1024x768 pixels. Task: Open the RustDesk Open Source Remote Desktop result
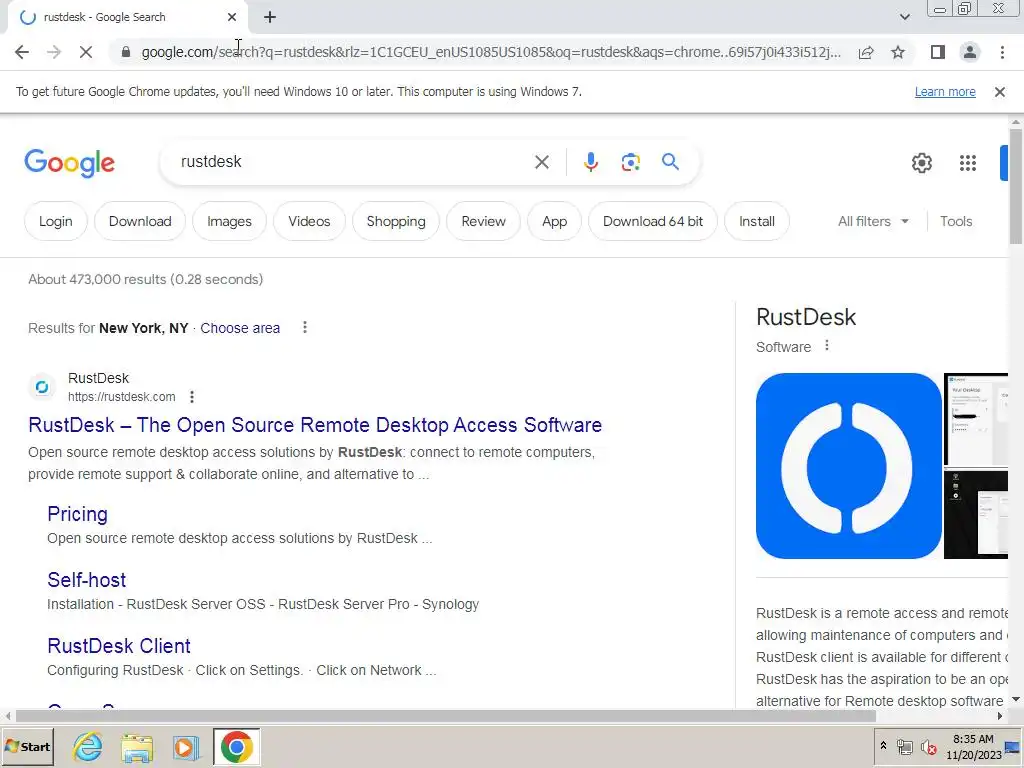click(x=315, y=425)
